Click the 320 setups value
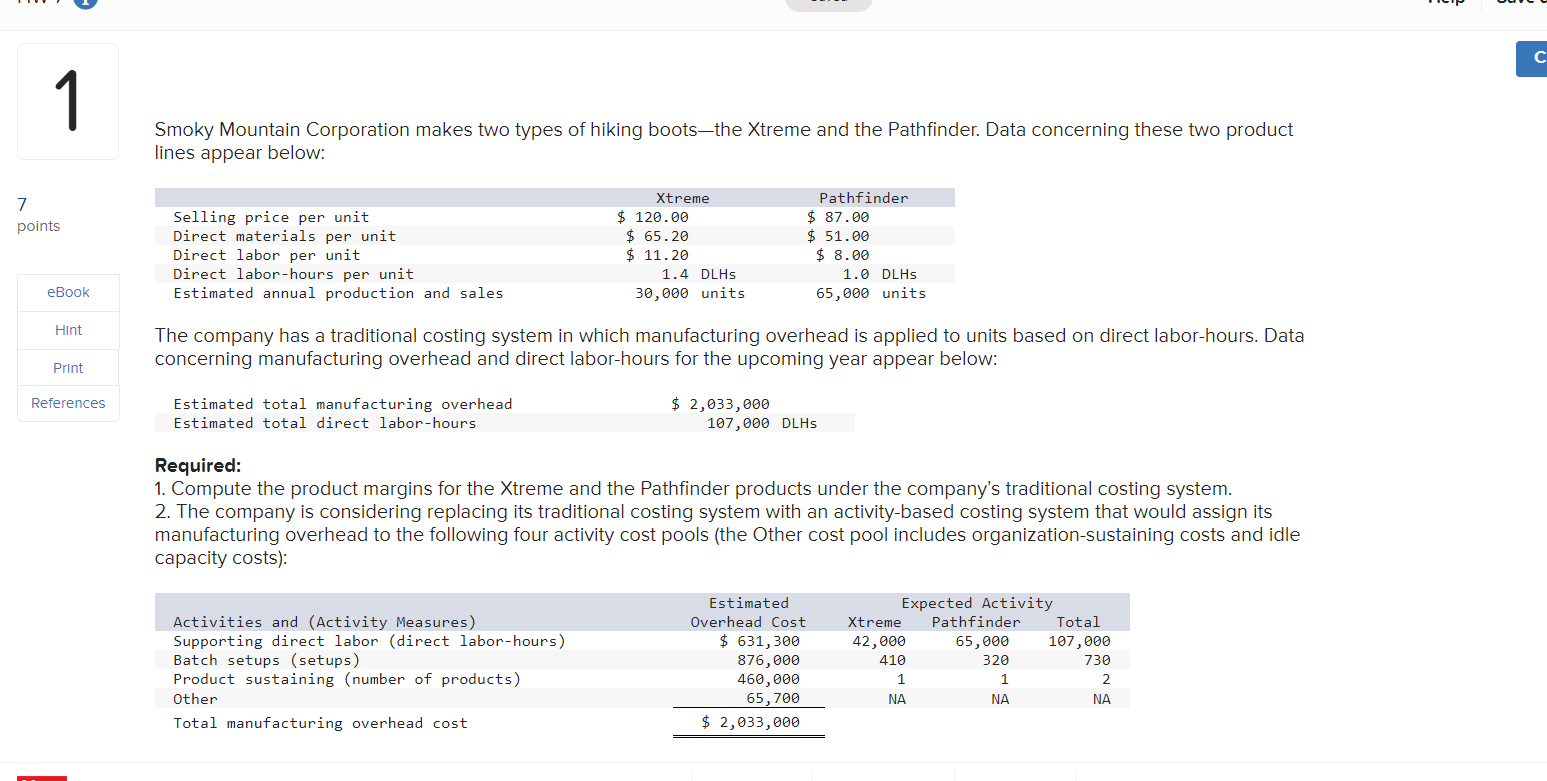The width and height of the screenshot is (1547, 781). pos(996,660)
